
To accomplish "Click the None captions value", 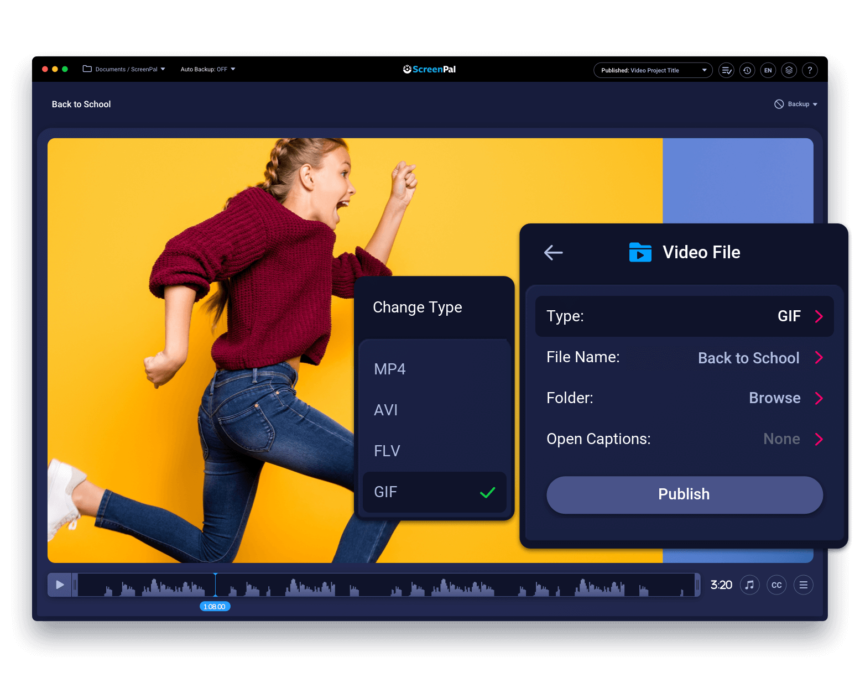I will [782, 439].
